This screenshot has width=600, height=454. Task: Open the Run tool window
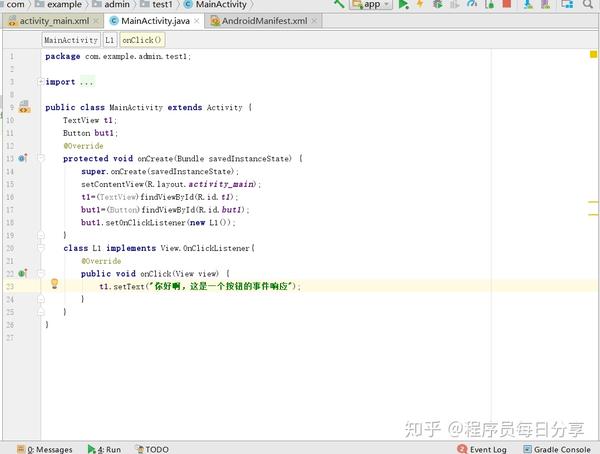(104, 449)
